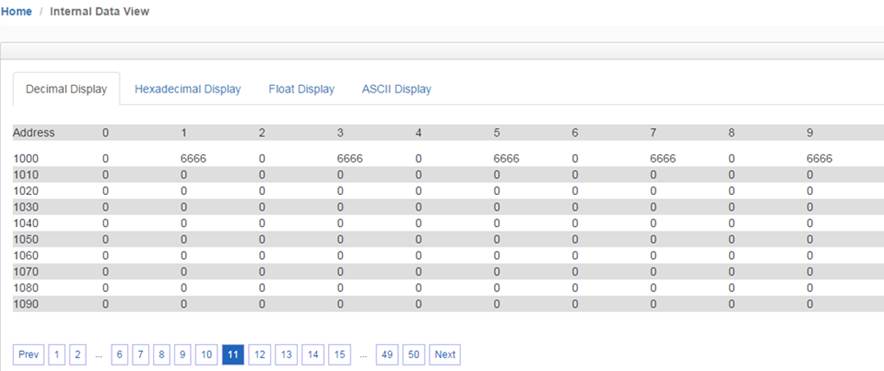Jump to page 49
884x371 pixels.
pos(387,355)
